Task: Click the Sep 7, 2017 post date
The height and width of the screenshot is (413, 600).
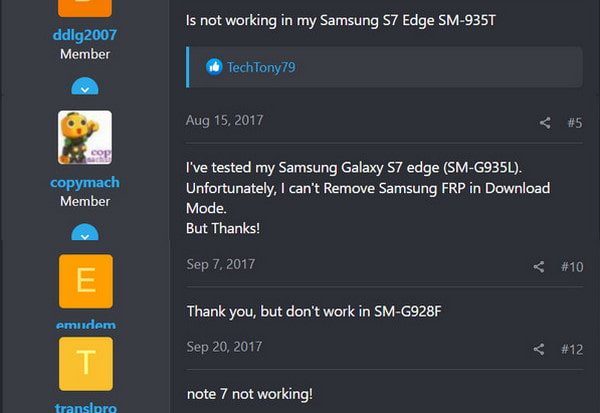Action: tap(220, 265)
